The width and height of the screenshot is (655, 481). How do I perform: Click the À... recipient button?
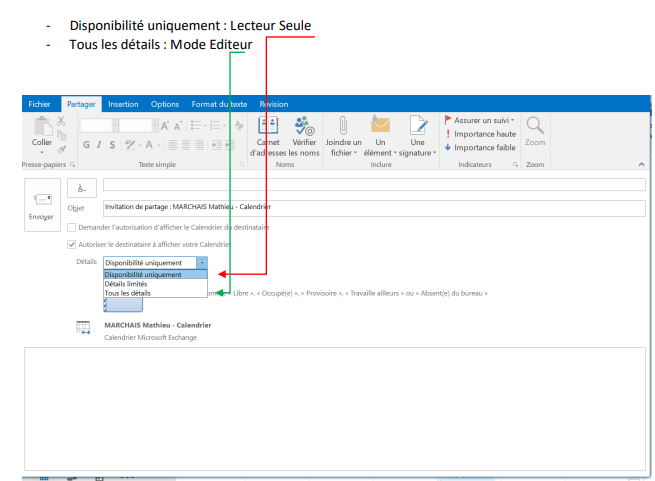click(82, 186)
